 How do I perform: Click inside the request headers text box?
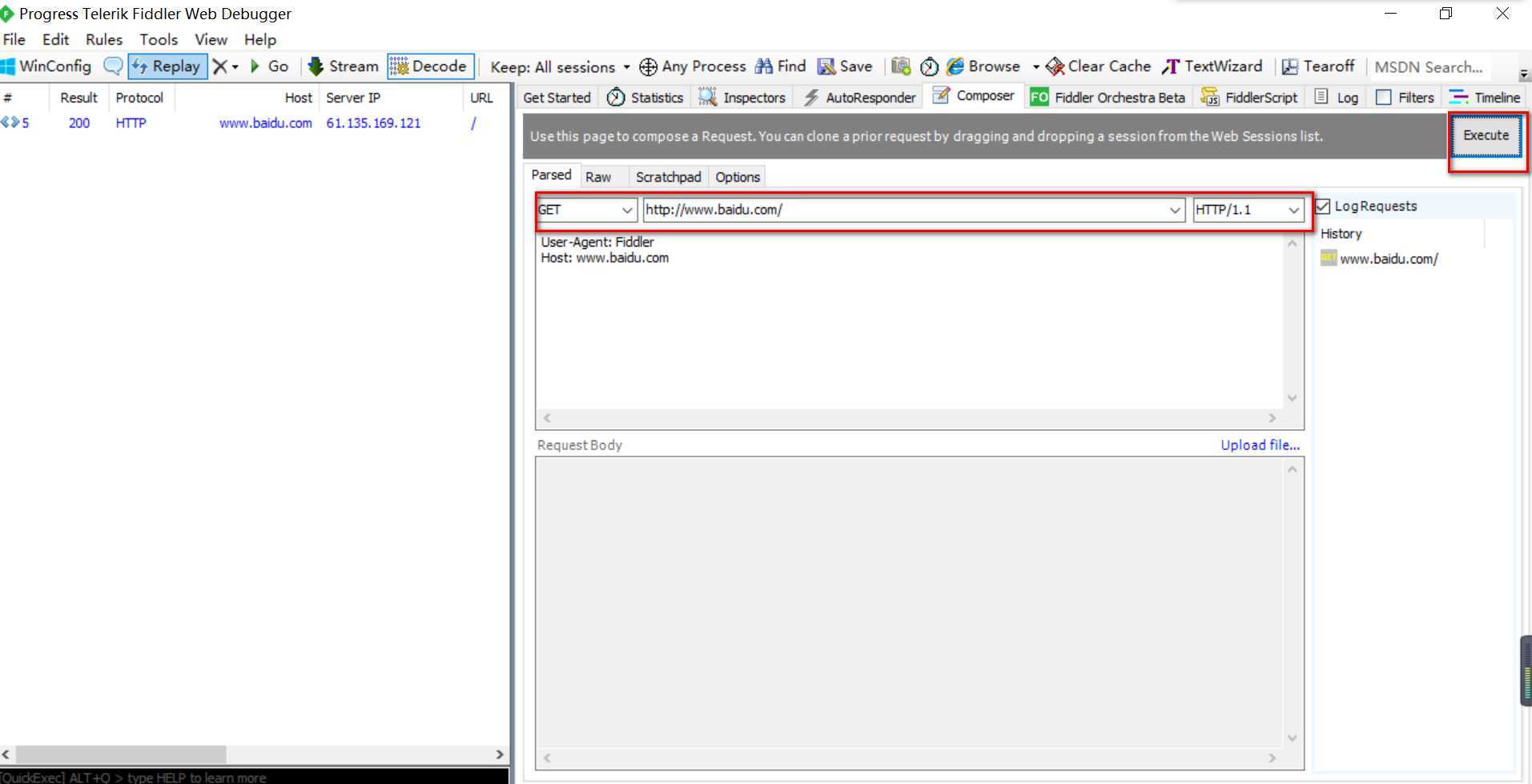click(x=909, y=322)
